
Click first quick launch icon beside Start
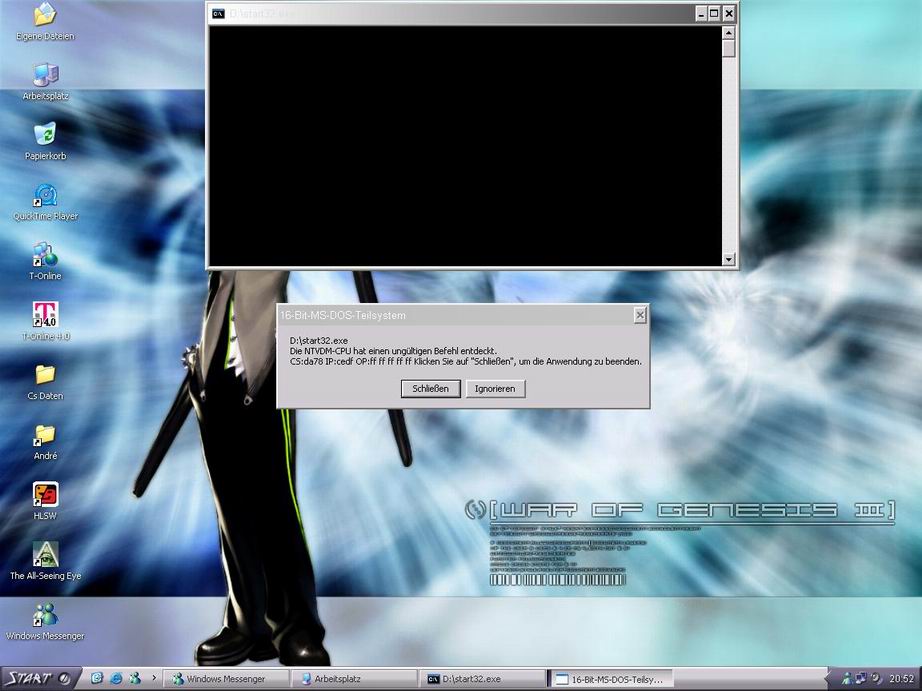point(97,679)
